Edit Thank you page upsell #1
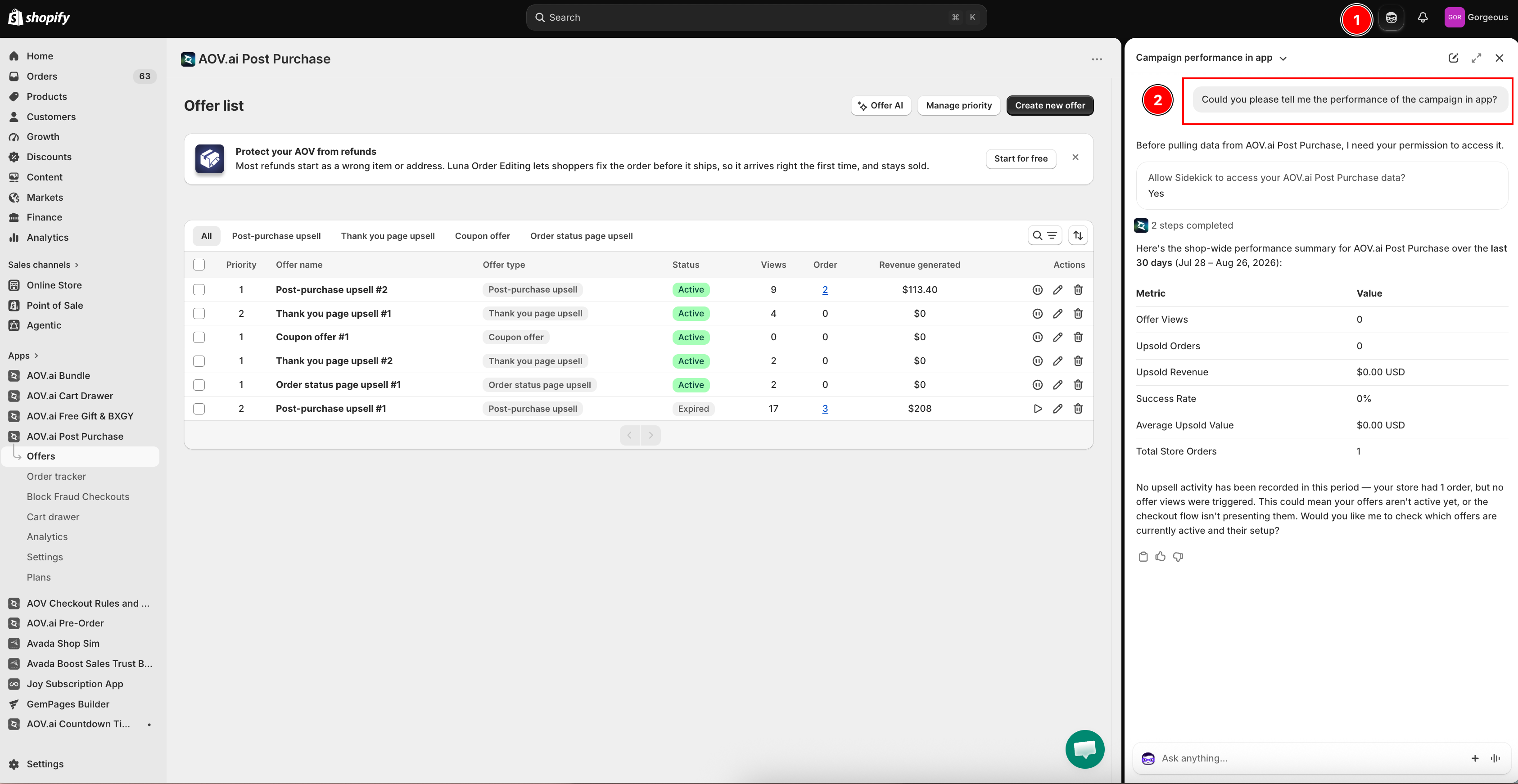The width and height of the screenshot is (1518, 784). 1058,313
